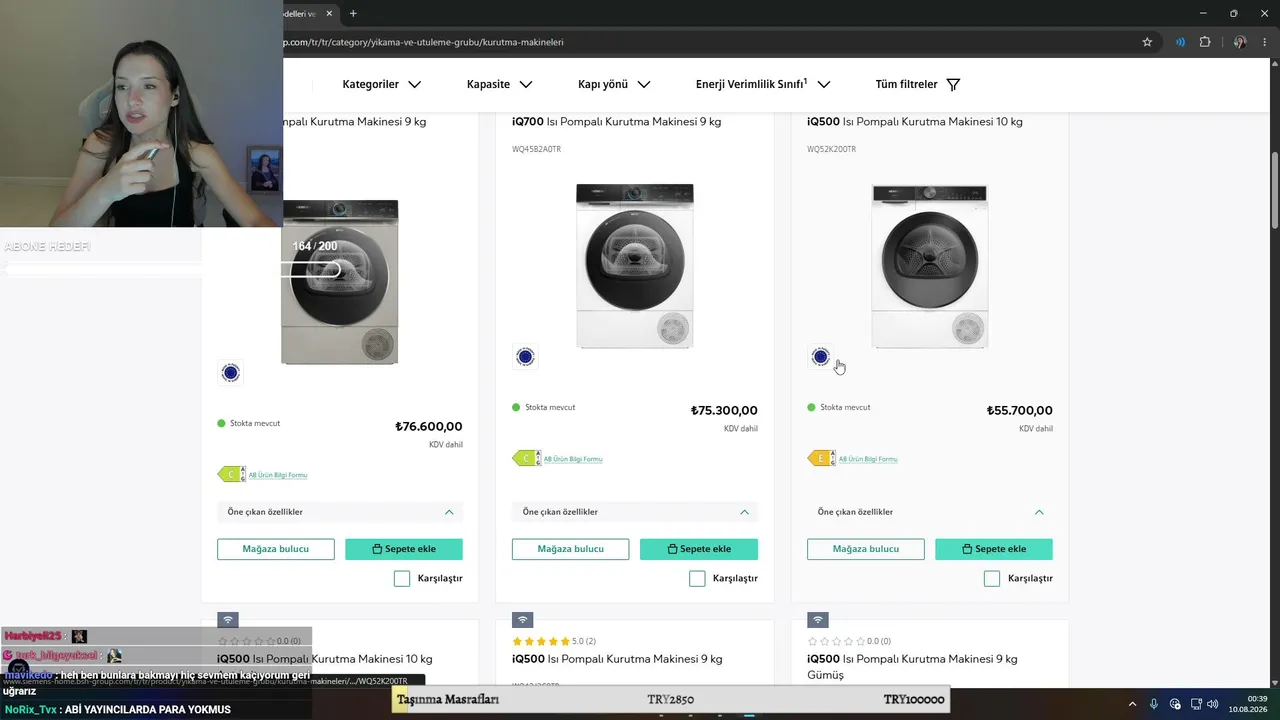Open the iQ500 WQ52K200TR dryer image
The image size is (1280, 720).
[930, 266]
